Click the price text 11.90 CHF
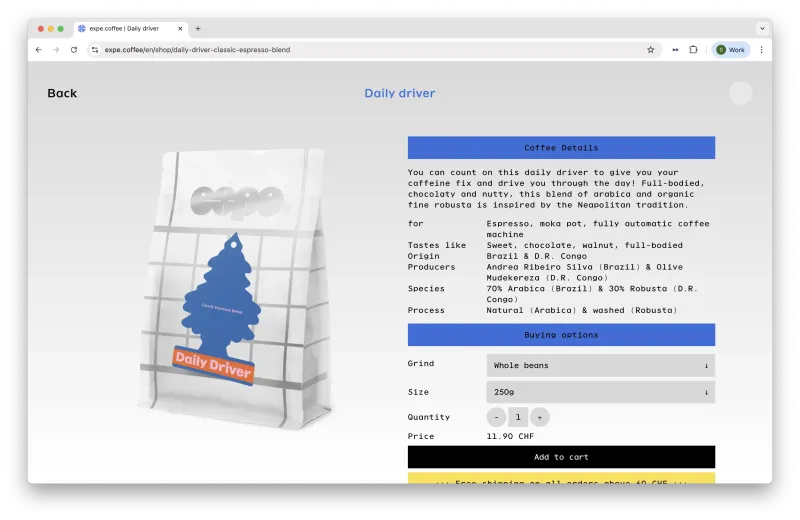The image size is (800, 520). click(510, 436)
